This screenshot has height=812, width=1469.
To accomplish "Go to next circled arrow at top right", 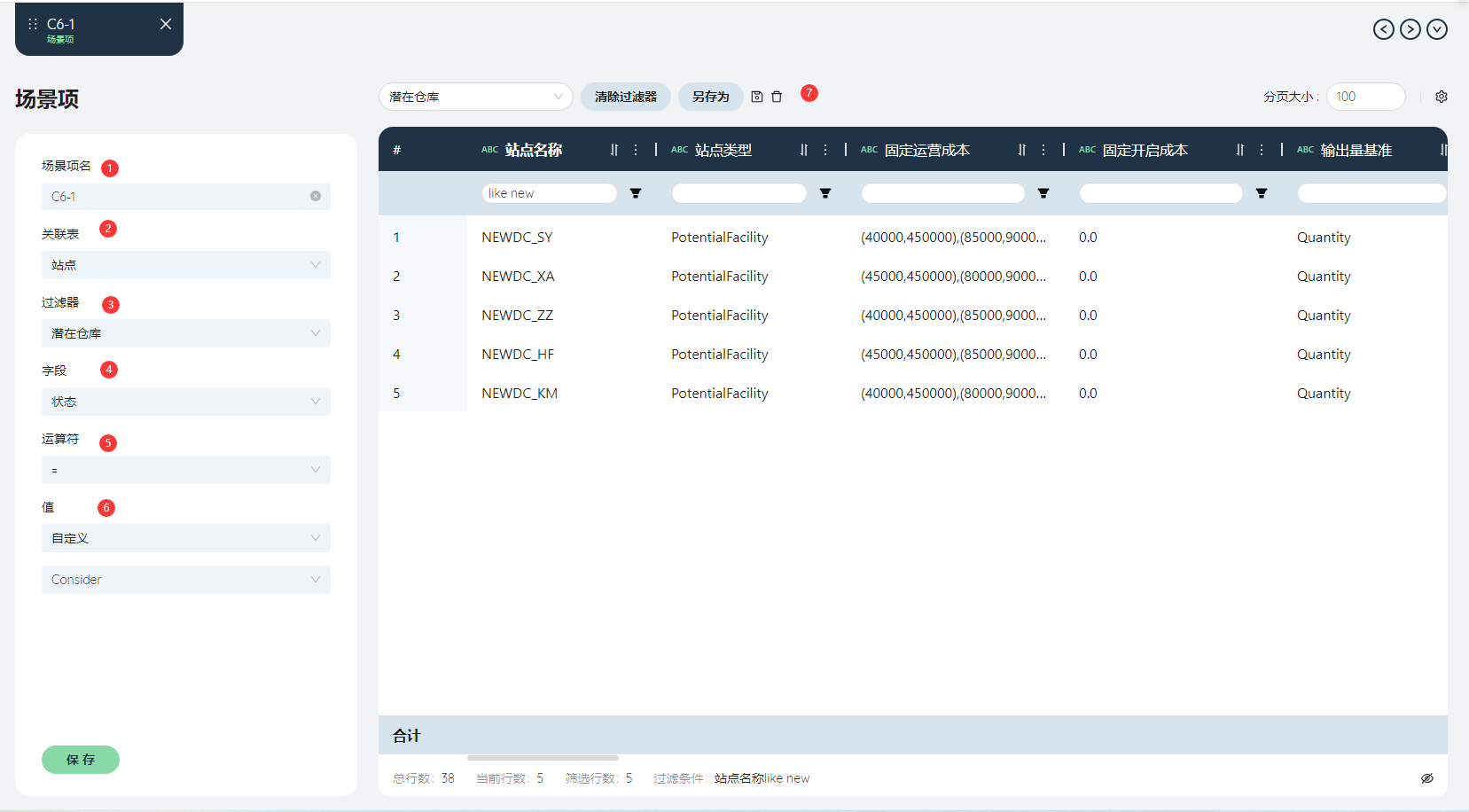I will (1410, 29).
